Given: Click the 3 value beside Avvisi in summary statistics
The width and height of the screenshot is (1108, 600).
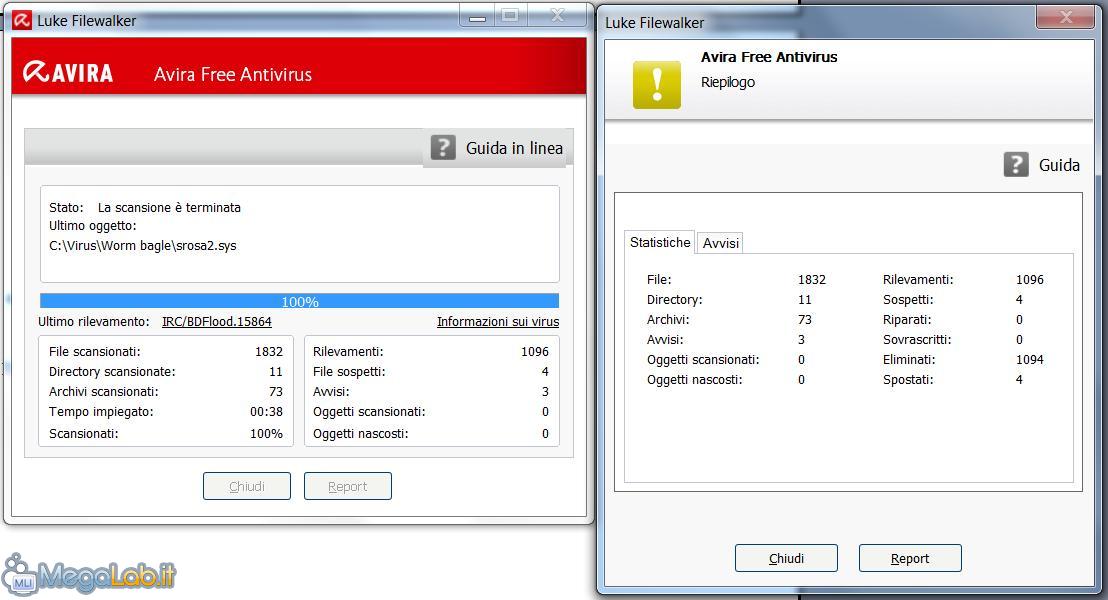Looking at the screenshot, I should [x=801, y=340].
